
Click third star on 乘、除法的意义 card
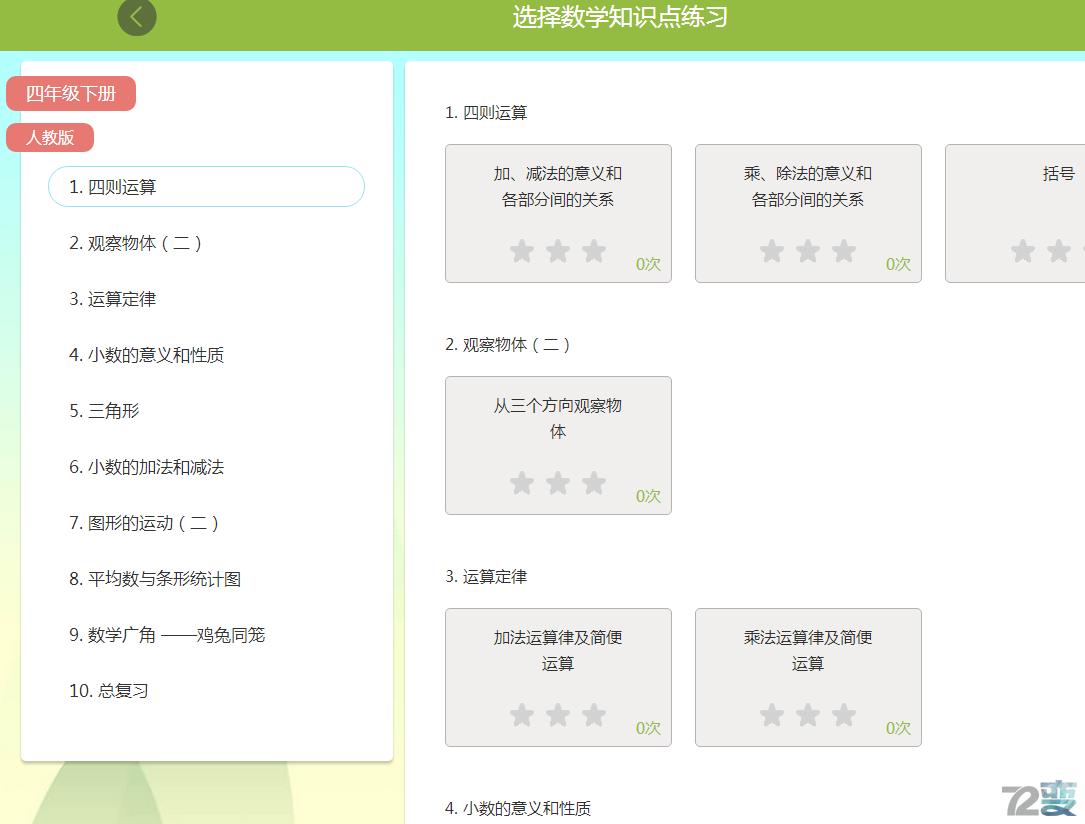point(845,251)
